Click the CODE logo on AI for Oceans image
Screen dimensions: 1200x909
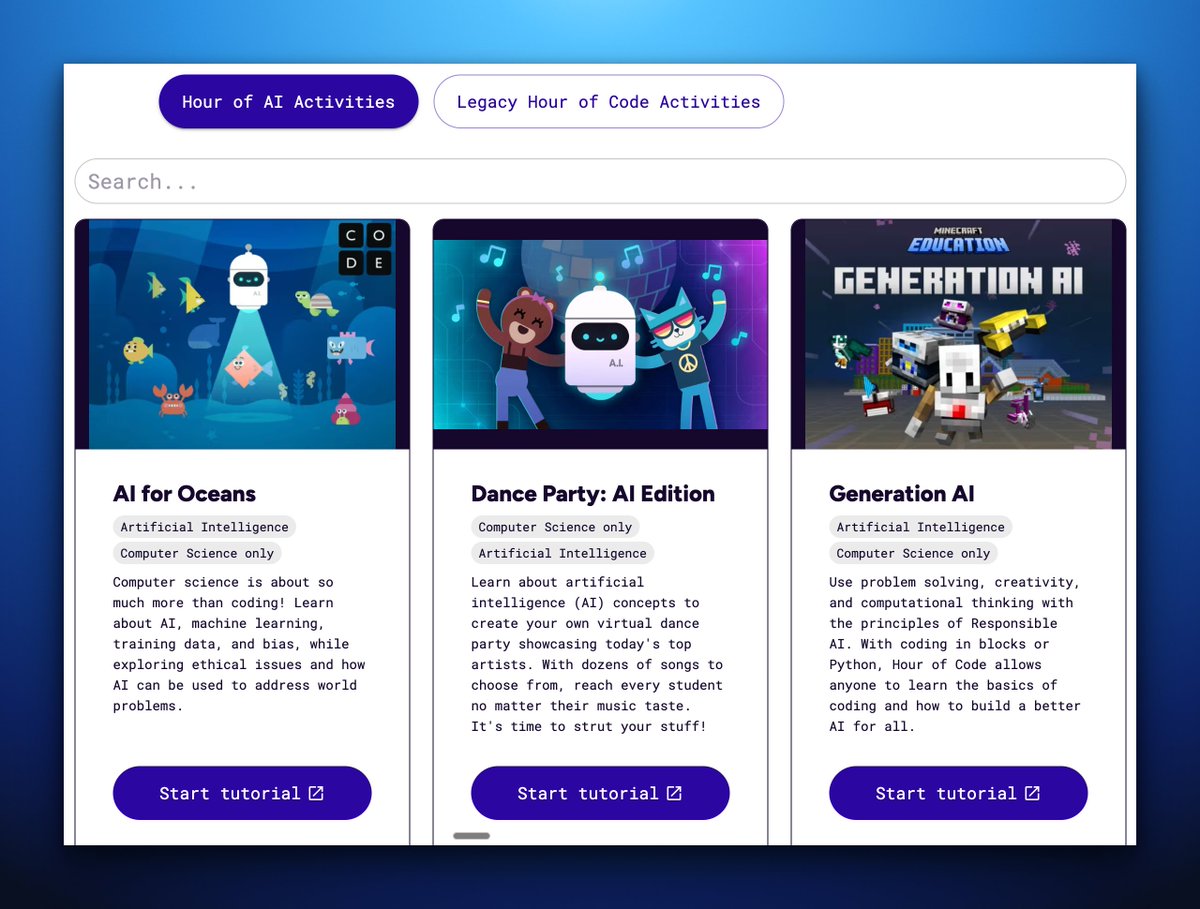click(364, 250)
